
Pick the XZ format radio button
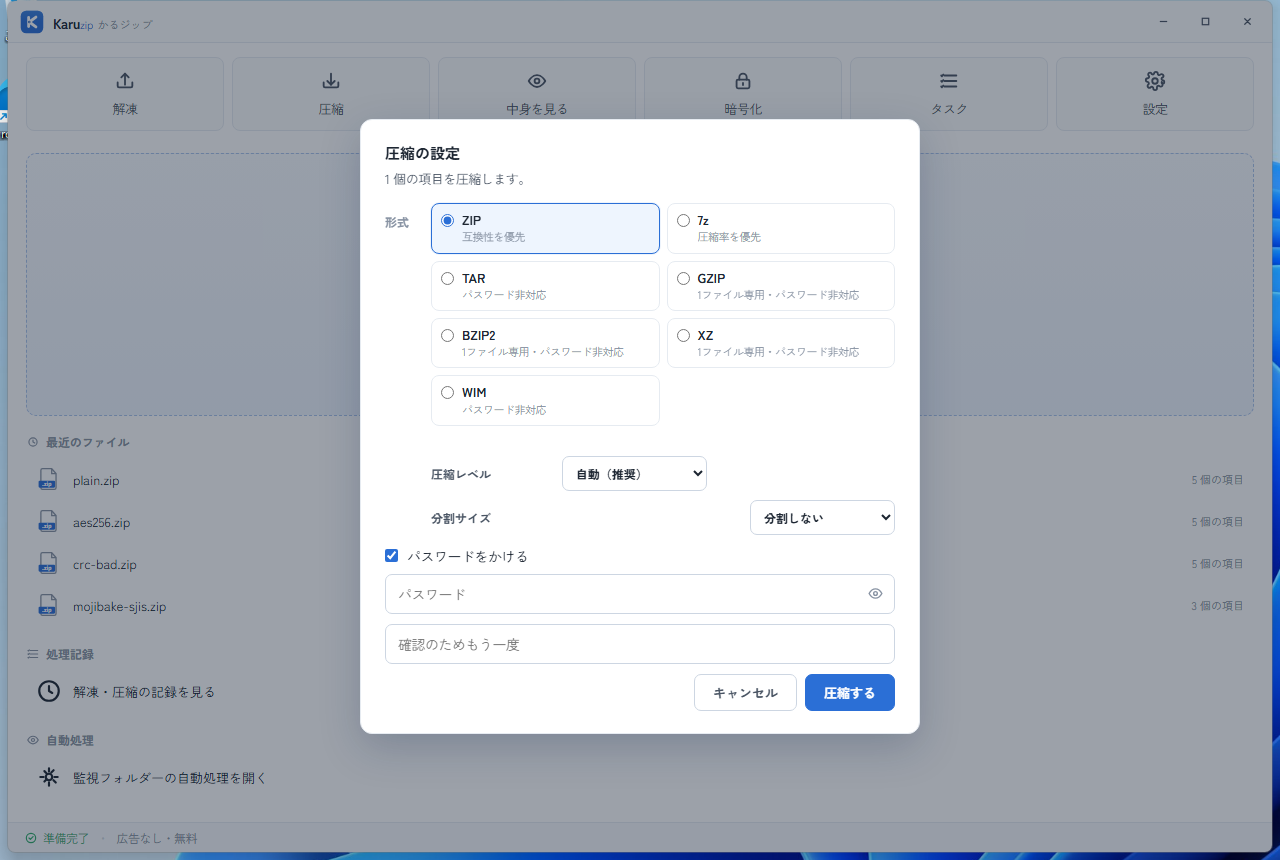[683, 335]
